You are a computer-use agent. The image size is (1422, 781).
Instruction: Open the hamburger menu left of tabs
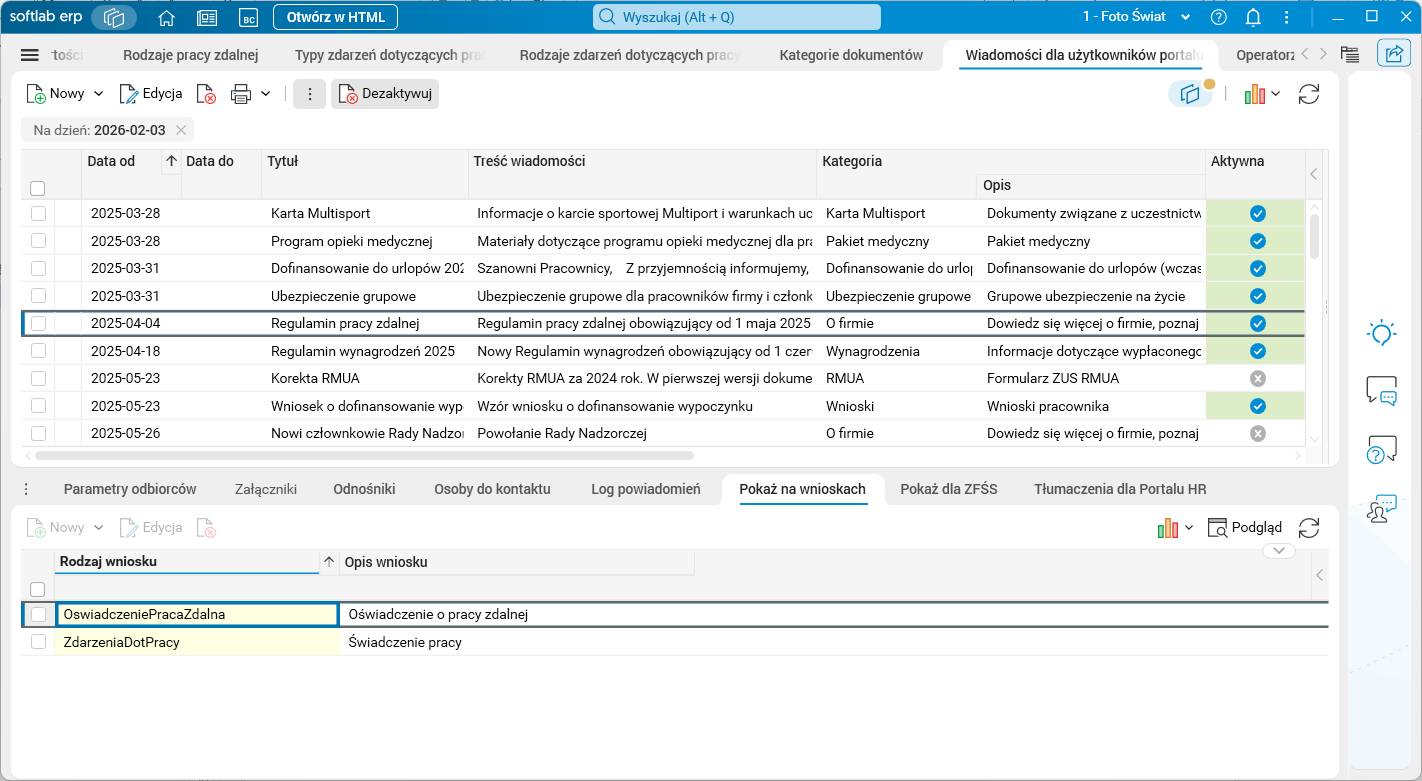[30, 55]
